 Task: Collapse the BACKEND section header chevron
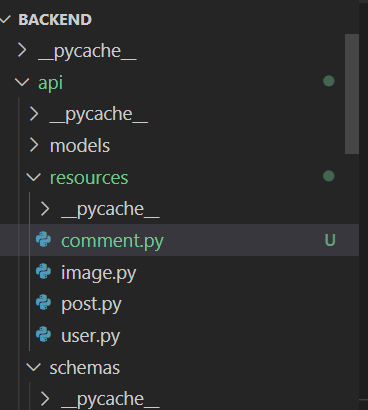coord(5,20)
